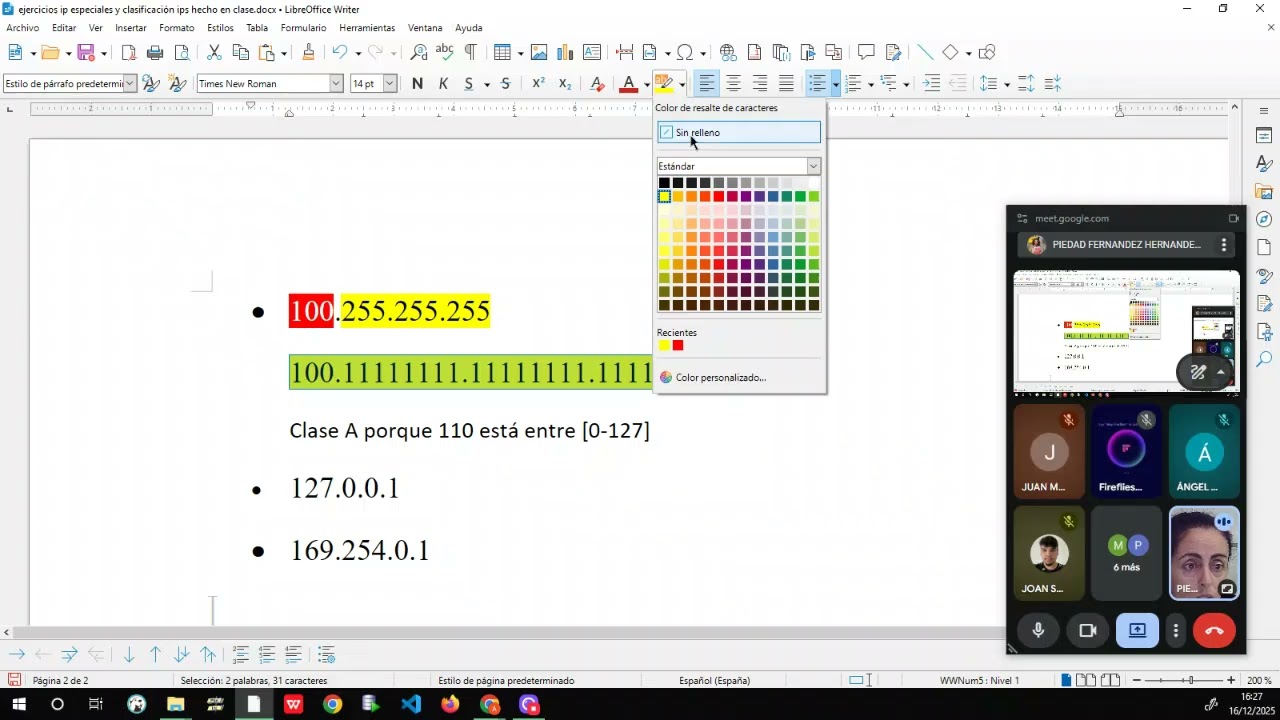Open the Herramientas menu
The image size is (1280, 720).
(367, 28)
